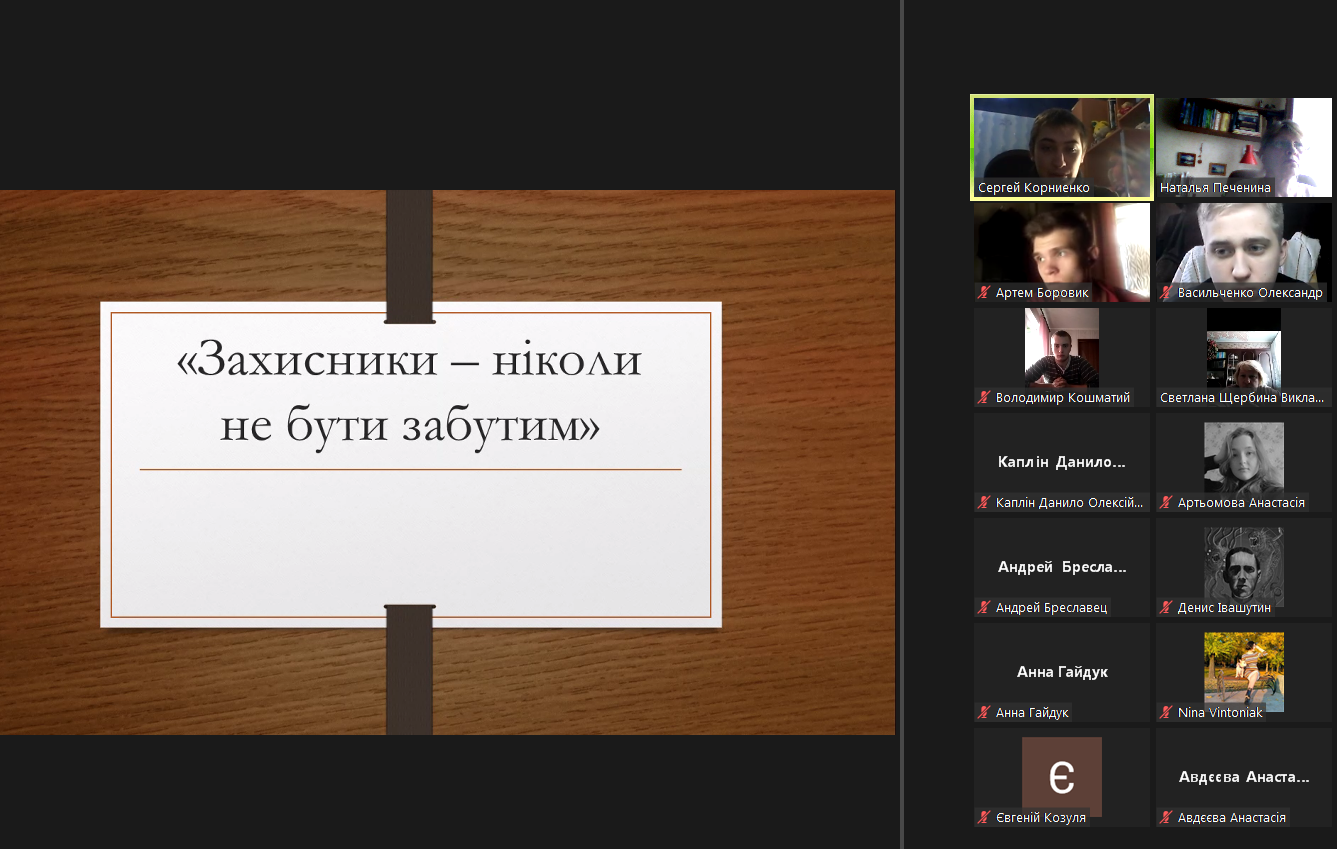Click the Андрей Бреславец participant tile

1062,567
